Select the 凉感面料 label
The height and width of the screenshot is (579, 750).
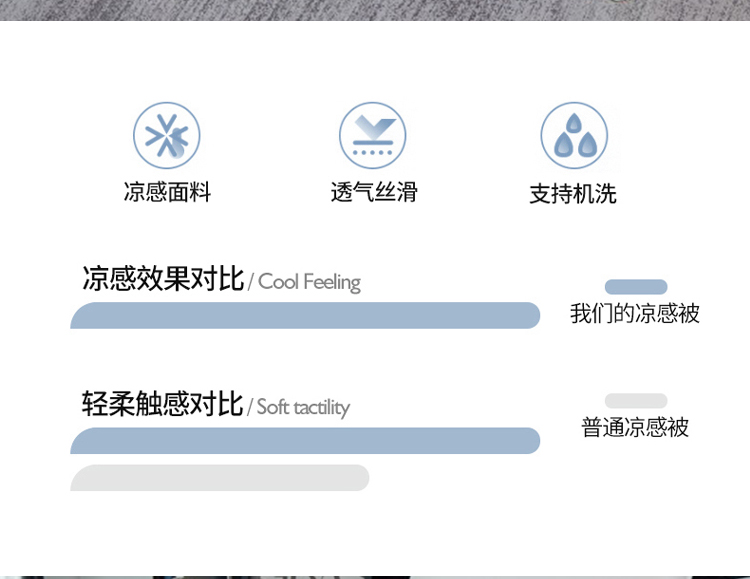(167, 192)
